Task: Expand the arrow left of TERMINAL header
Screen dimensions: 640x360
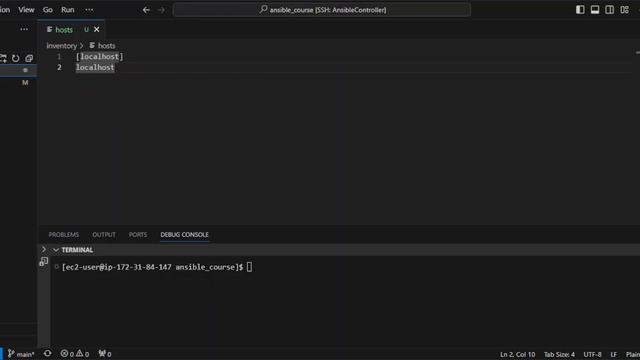Action: click(x=44, y=249)
